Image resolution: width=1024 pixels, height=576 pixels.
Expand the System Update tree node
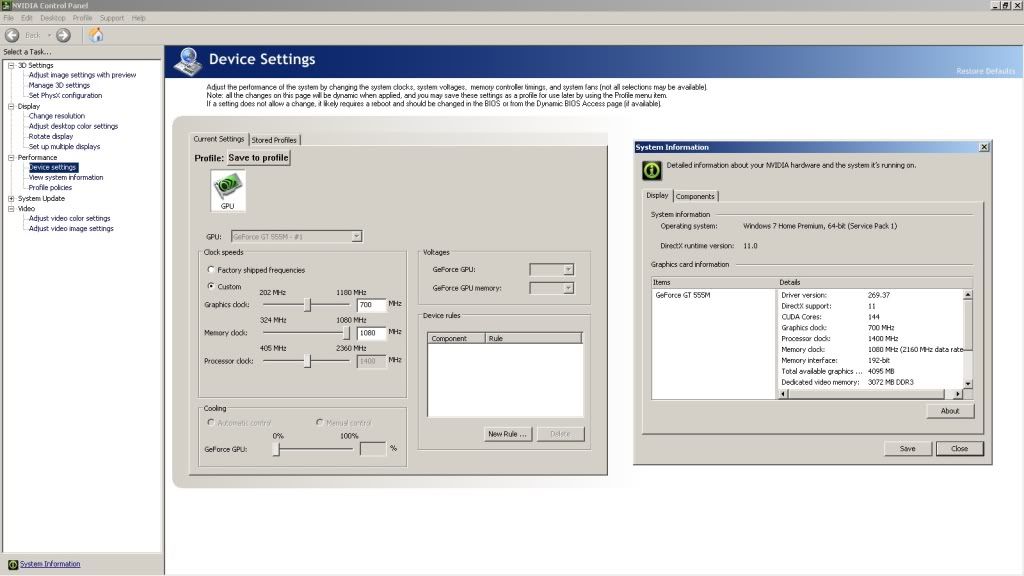[x=11, y=199]
